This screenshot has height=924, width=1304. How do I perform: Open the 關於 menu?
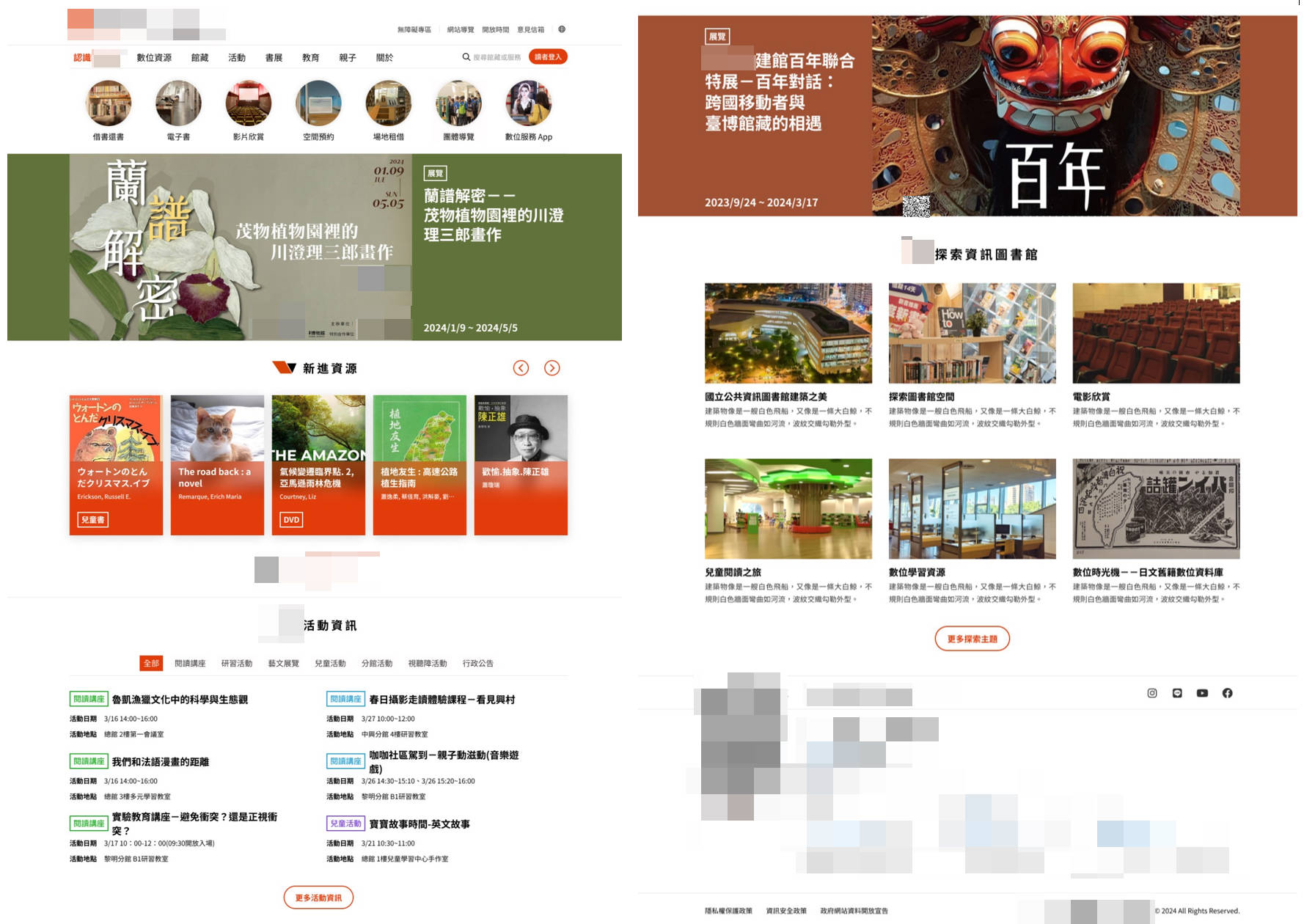[x=384, y=57]
